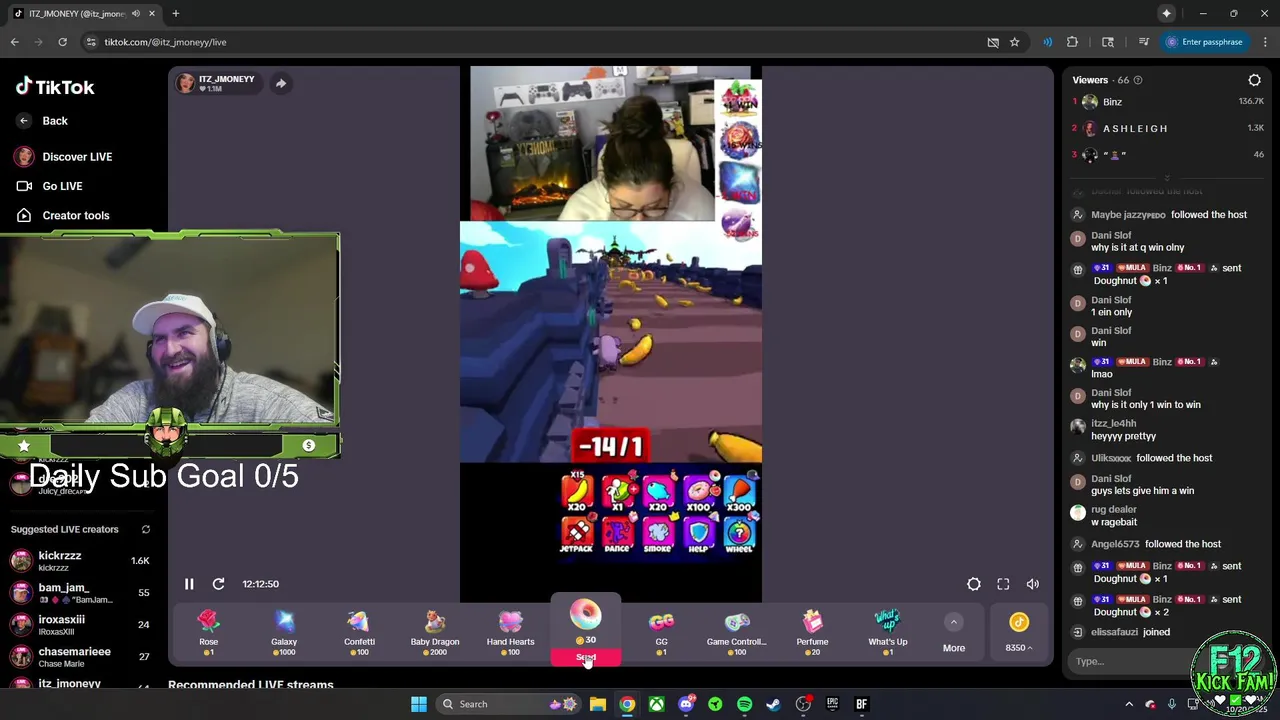Reload the live stream player
Viewport: 1280px width, 720px height.
pos(218,584)
